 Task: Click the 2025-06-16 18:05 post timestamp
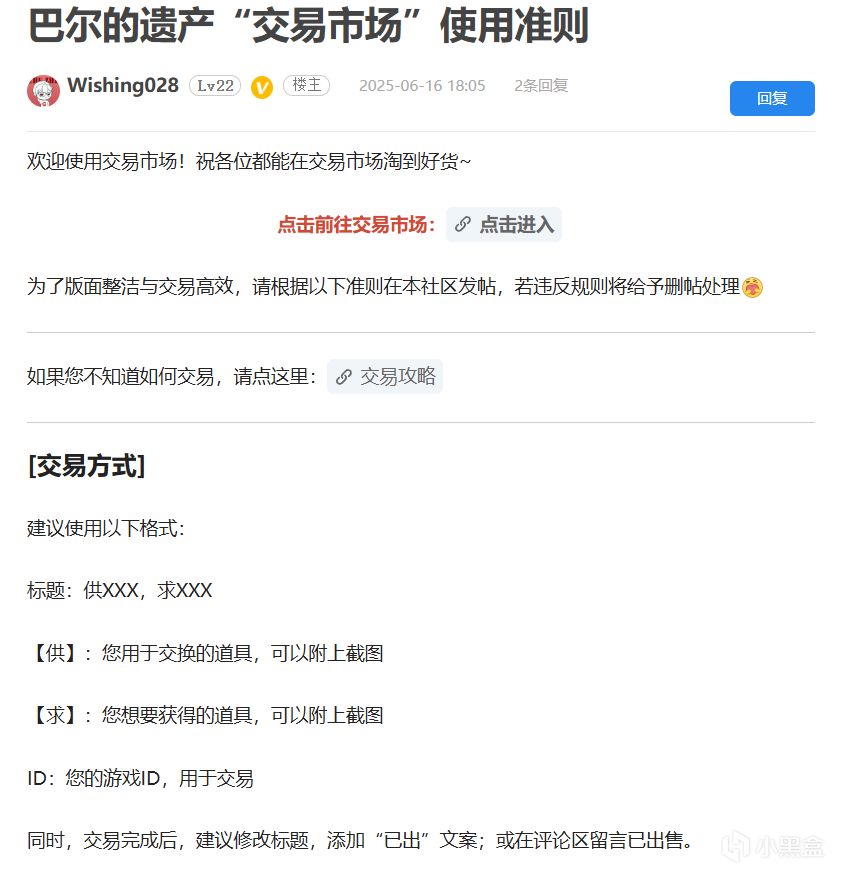(422, 86)
